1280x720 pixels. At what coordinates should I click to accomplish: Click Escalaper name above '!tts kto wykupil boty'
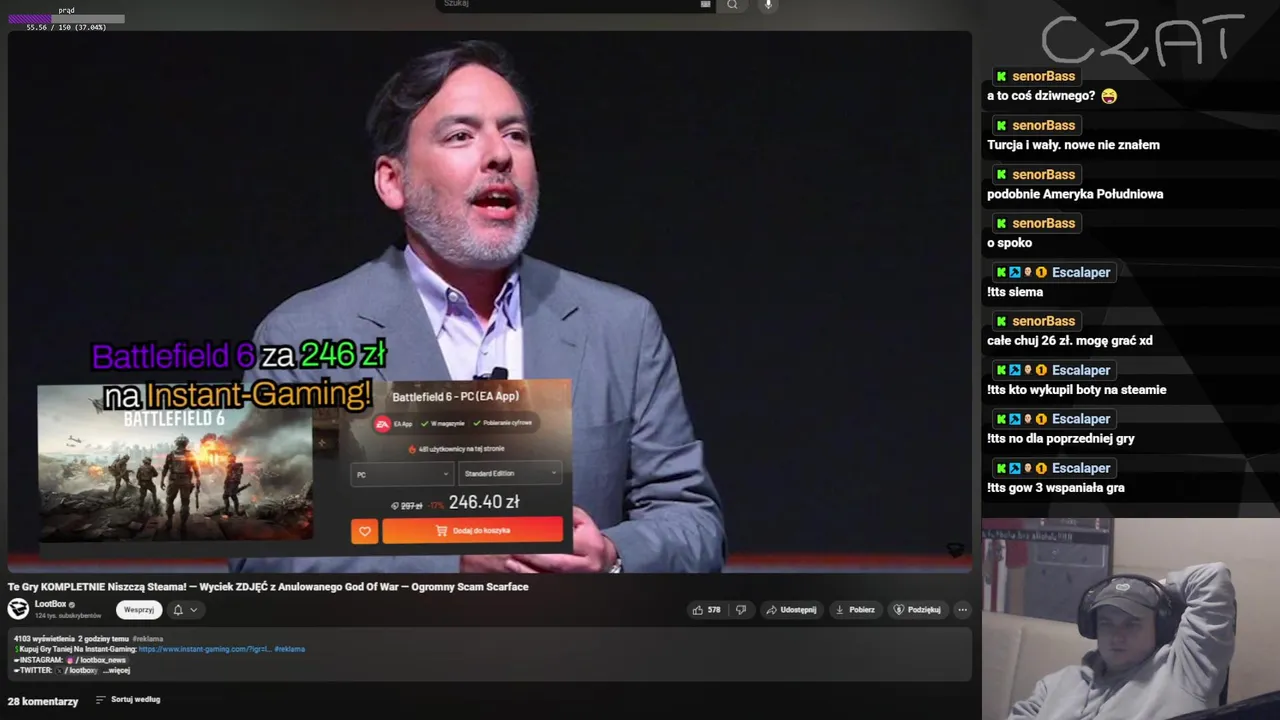tap(1081, 370)
